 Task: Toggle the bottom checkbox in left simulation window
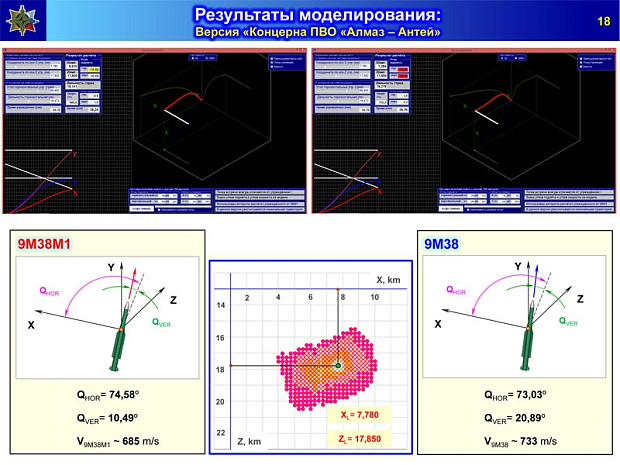(159, 210)
